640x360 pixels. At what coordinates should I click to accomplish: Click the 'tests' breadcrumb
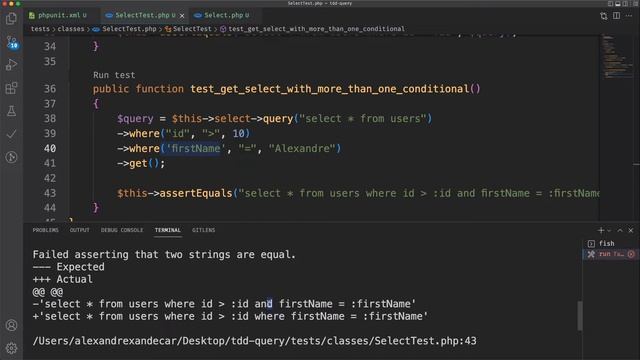(x=40, y=29)
